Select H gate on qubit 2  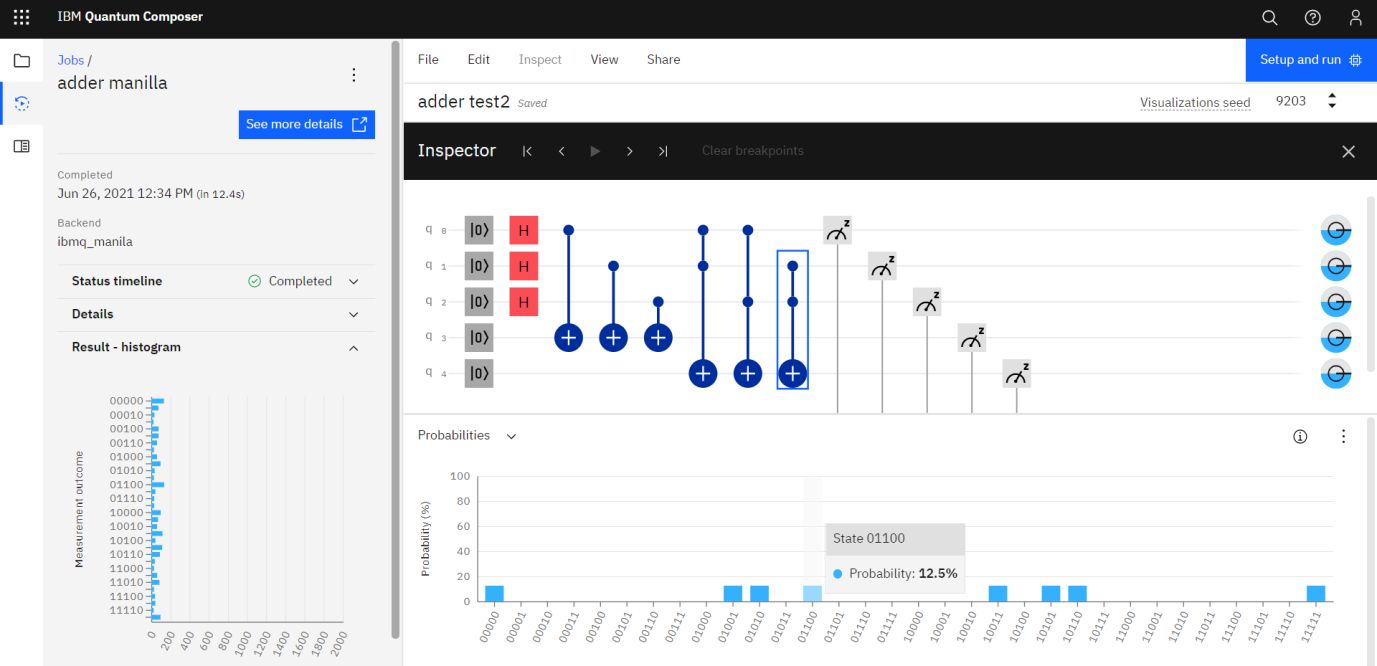(x=523, y=301)
